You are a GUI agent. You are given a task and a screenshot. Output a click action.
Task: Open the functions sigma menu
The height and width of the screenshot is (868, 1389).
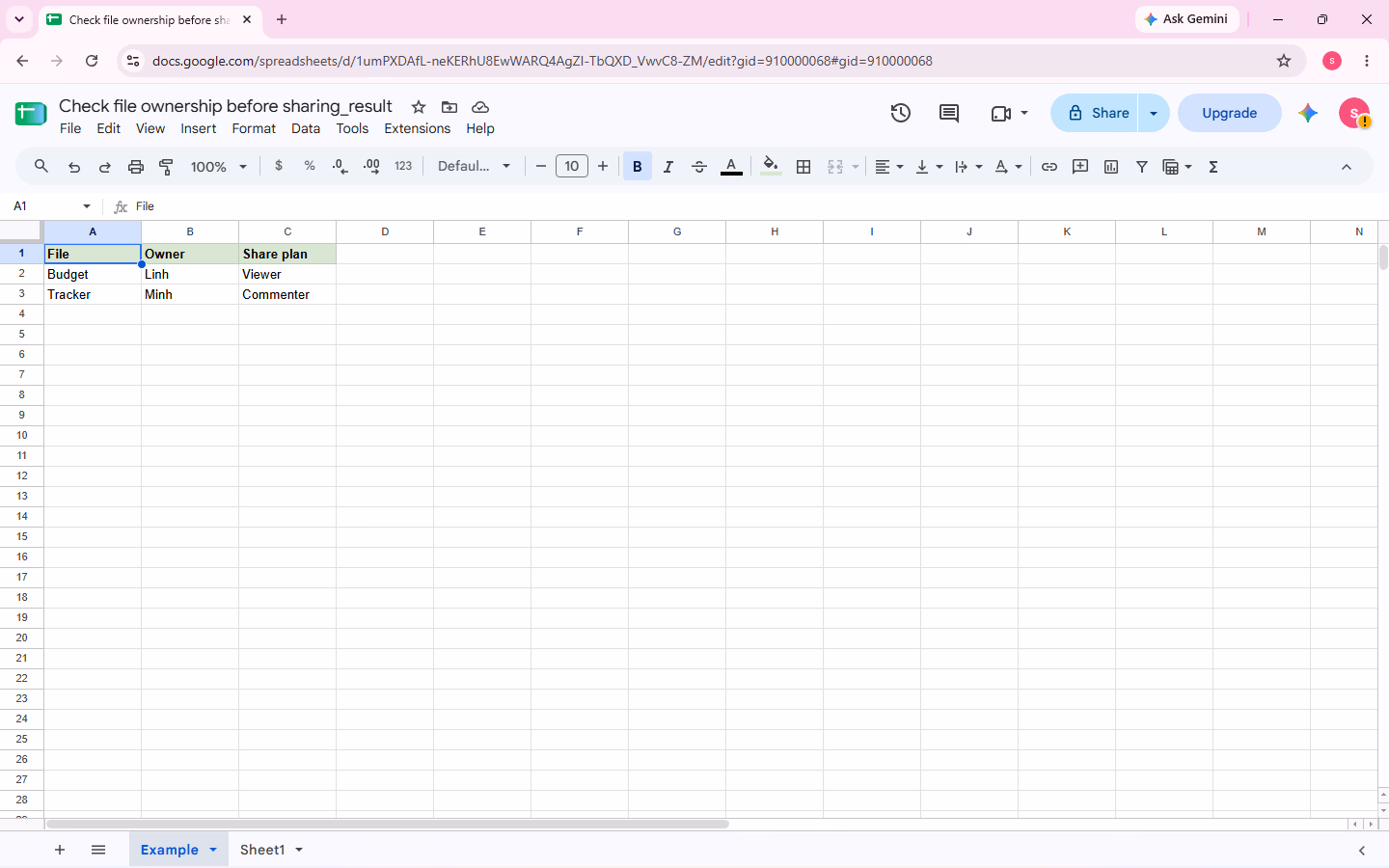(1213, 167)
